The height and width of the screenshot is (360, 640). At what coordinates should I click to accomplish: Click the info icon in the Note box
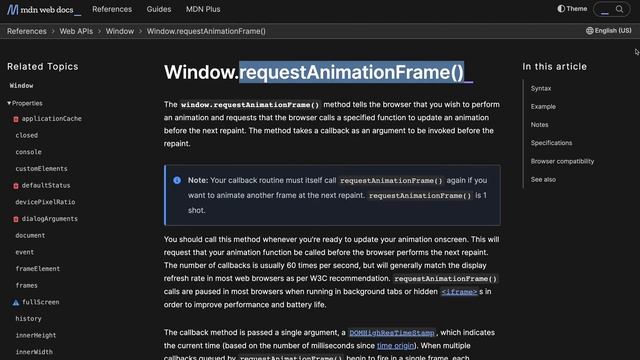tap(177, 180)
